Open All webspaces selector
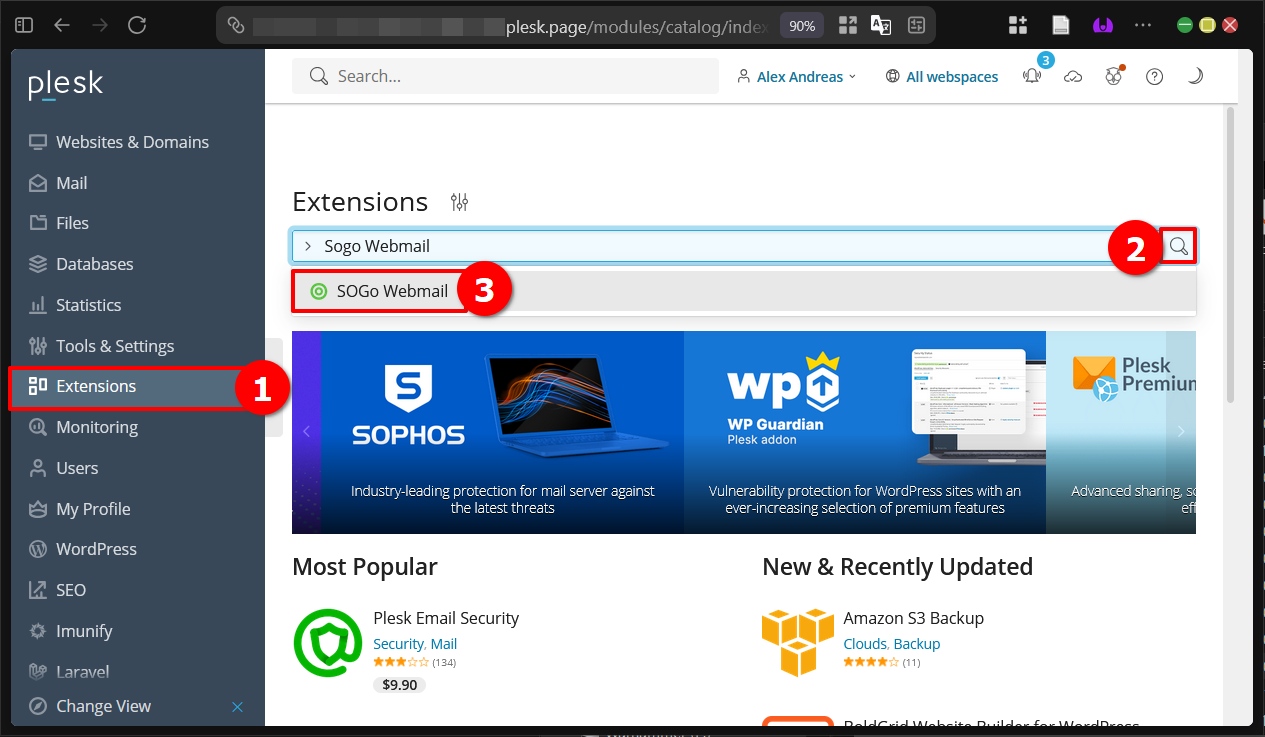Screen dimensions: 1265x737 tap(942, 76)
